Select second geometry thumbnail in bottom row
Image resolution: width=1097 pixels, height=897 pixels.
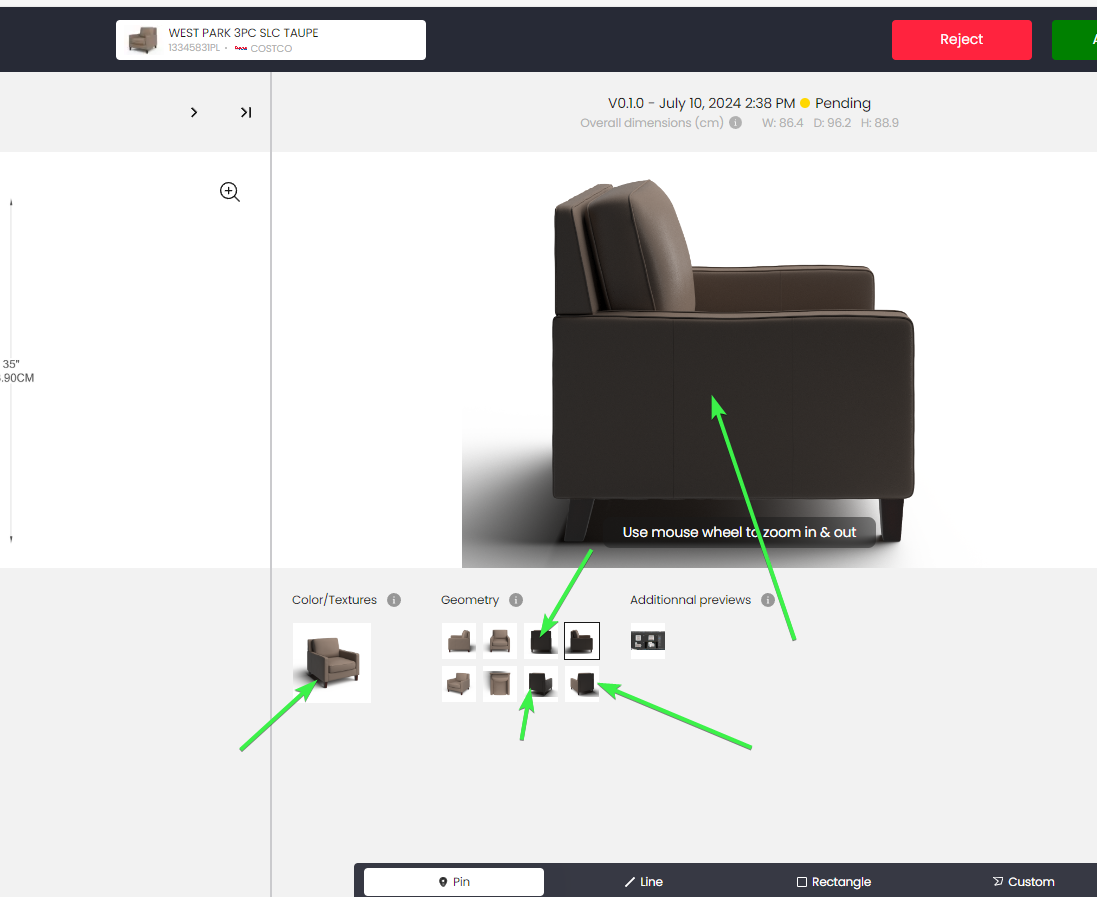tap(500, 683)
